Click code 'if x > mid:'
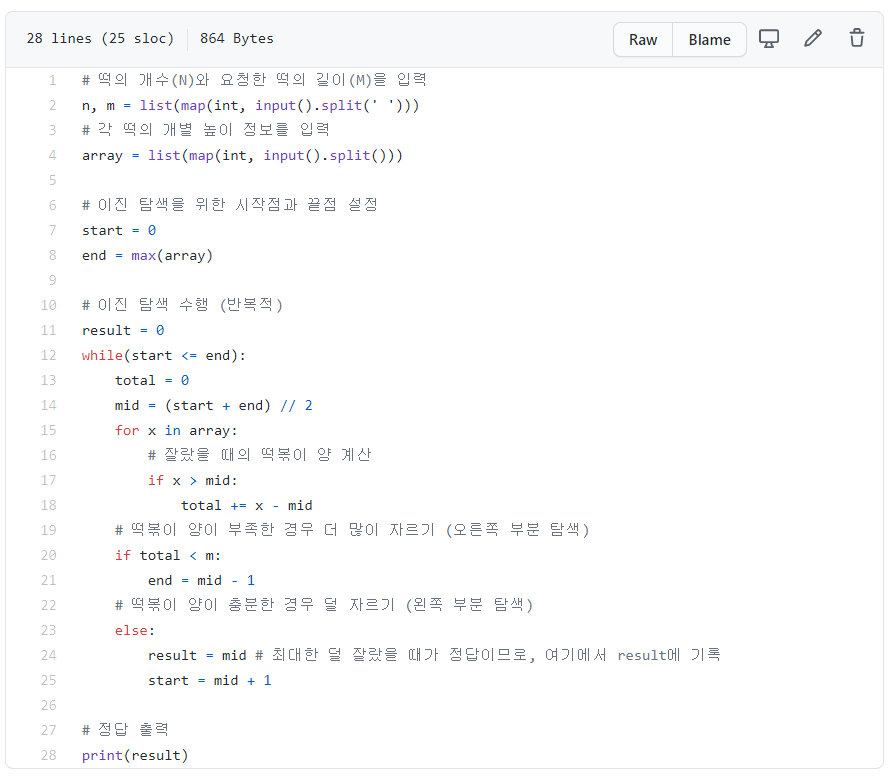Image resolution: width=894 pixels, height=779 pixels. 193,480
